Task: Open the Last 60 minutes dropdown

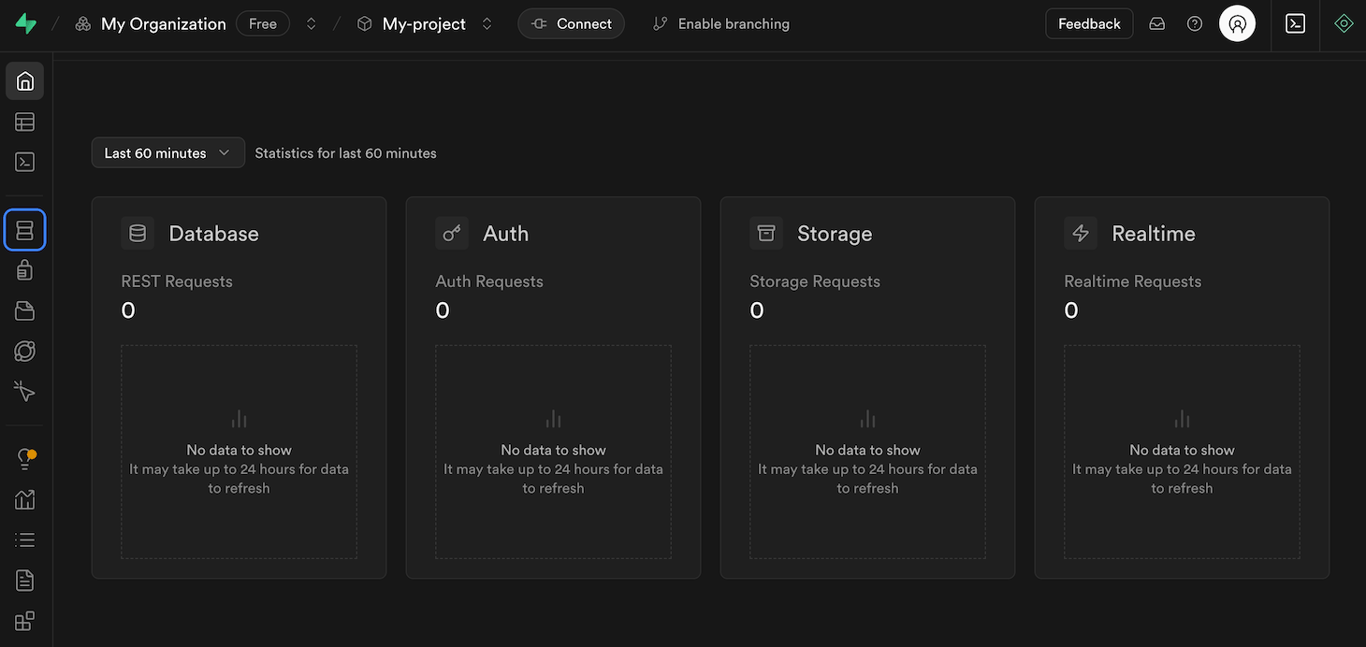Action: click(167, 152)
